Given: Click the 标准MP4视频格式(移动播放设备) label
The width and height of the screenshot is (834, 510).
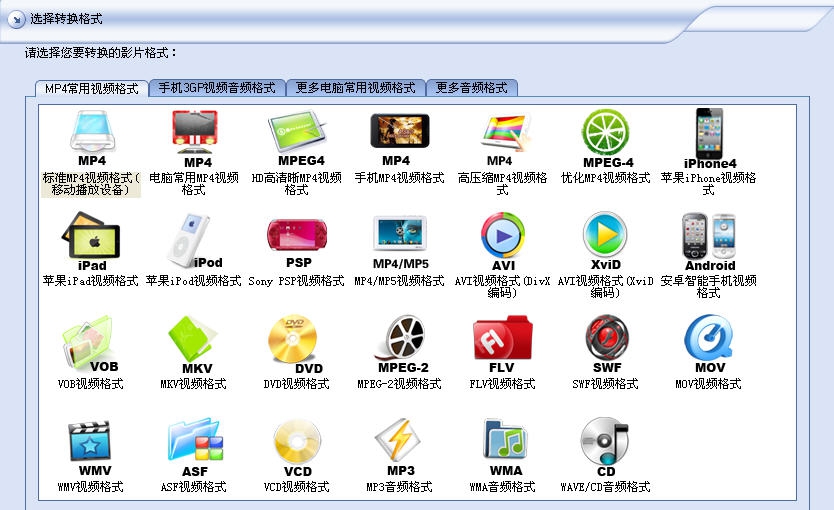Looking at the screenshot, I should 91,183.
